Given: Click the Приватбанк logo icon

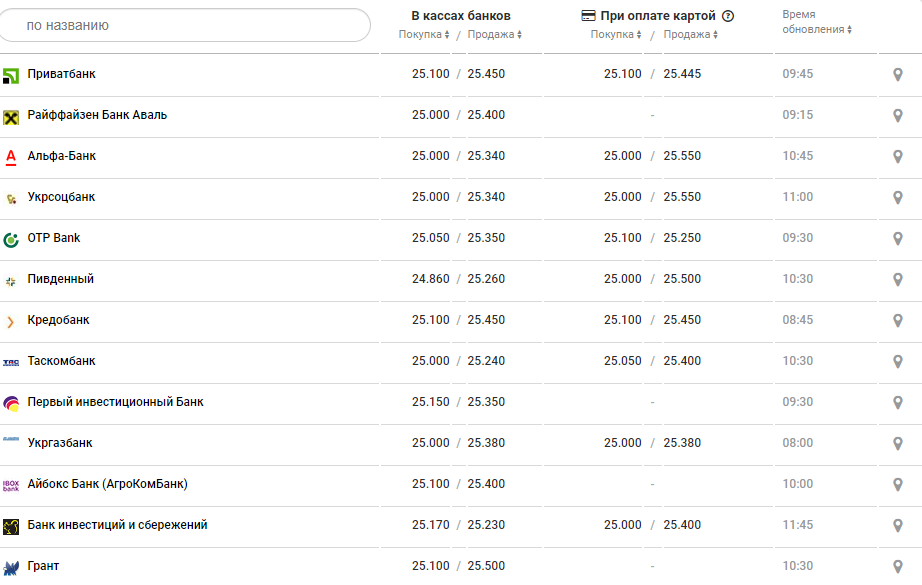Looking at the screenshot, I should tap(11, 75).
